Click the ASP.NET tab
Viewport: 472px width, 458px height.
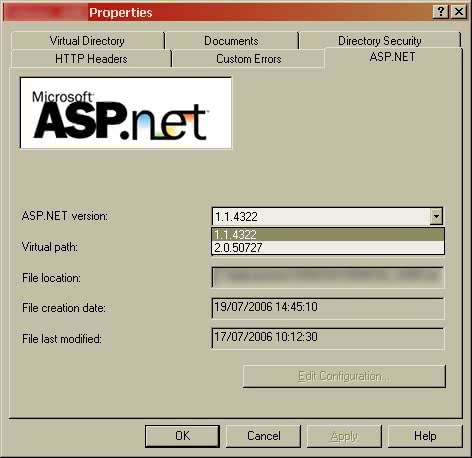393,57
